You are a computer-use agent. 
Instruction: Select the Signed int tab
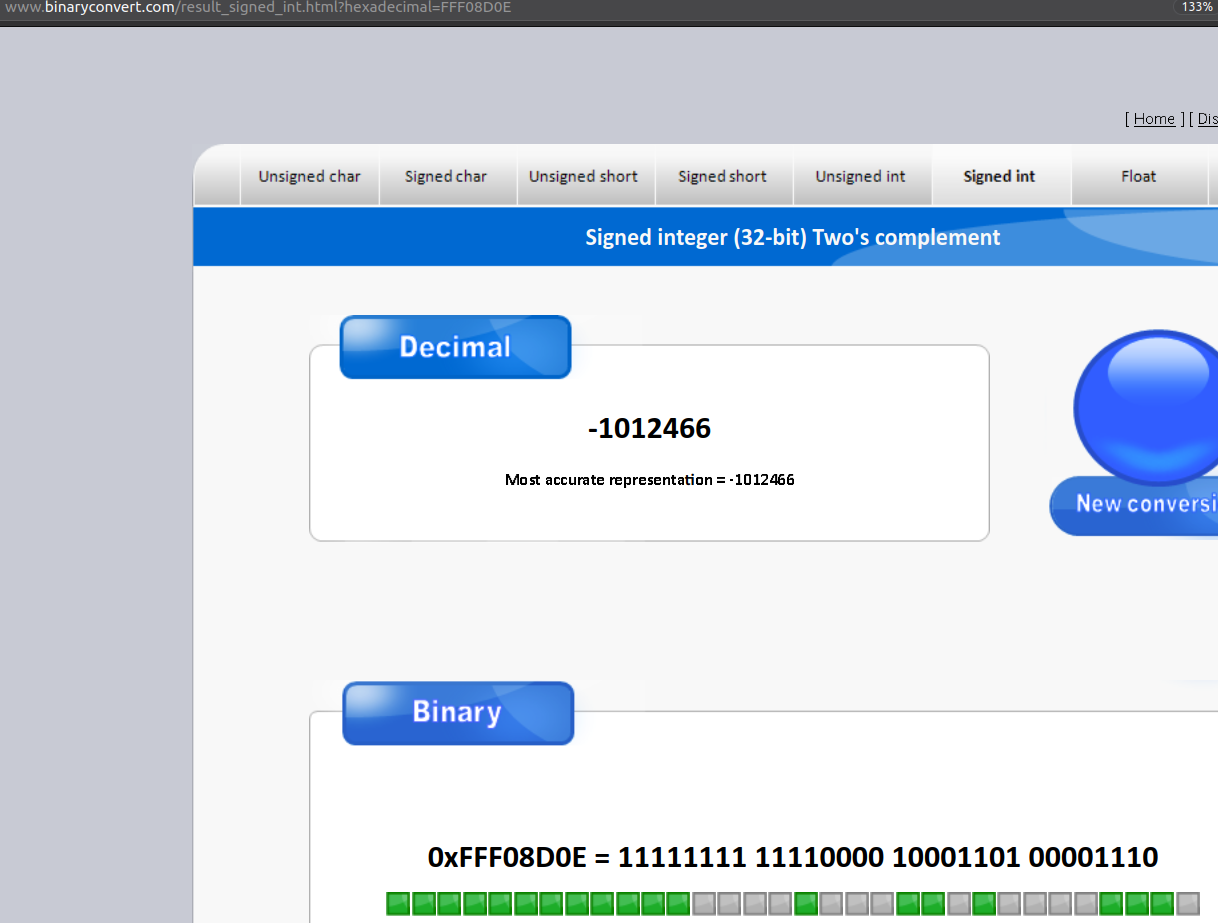point(999,177)
